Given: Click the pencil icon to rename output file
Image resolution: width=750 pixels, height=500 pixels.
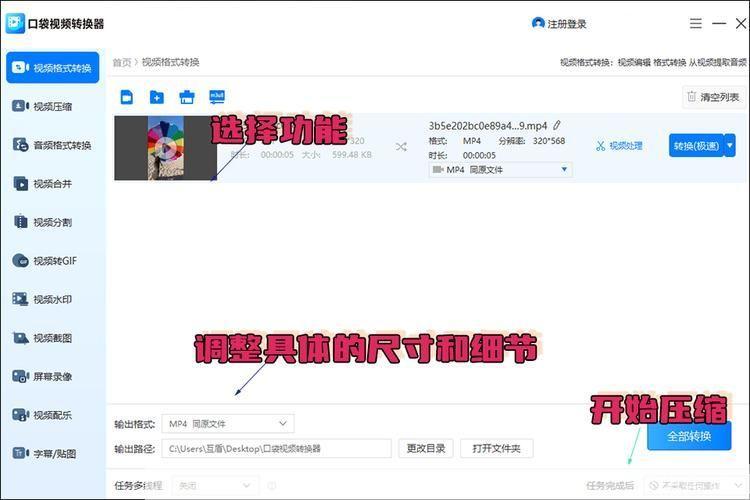Looking at the screenshot, I should click(557, 126).
